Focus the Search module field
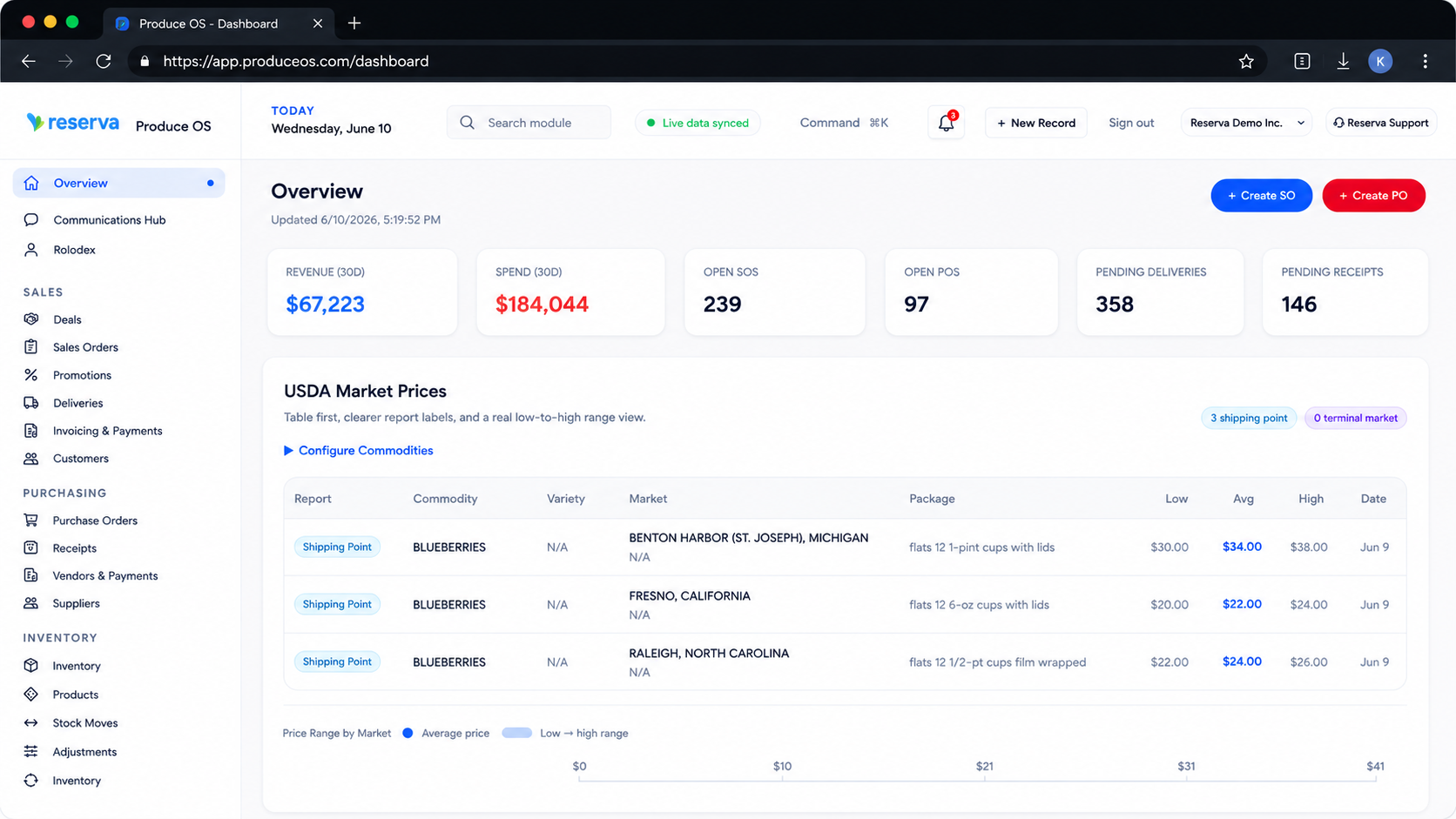Screen dimensions: 1456x819 (529, 123)
